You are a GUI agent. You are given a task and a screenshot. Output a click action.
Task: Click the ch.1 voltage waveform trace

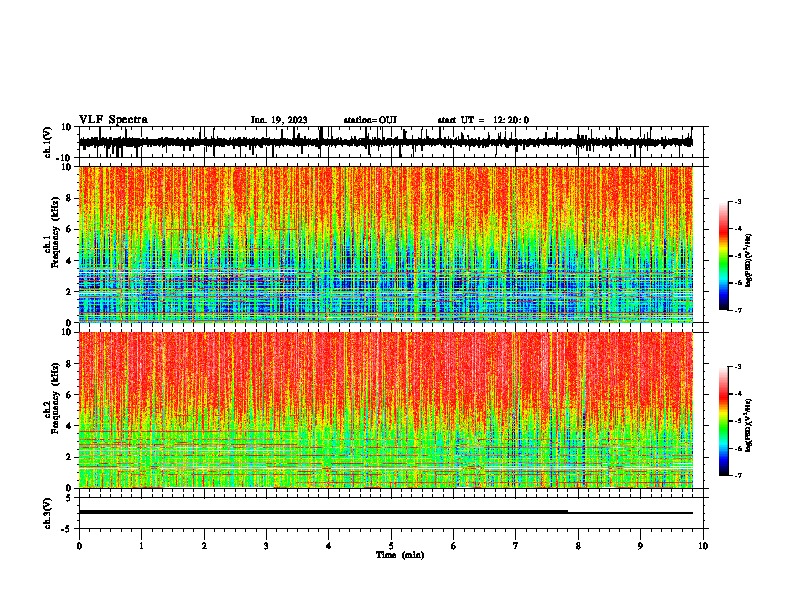point(385,142)
